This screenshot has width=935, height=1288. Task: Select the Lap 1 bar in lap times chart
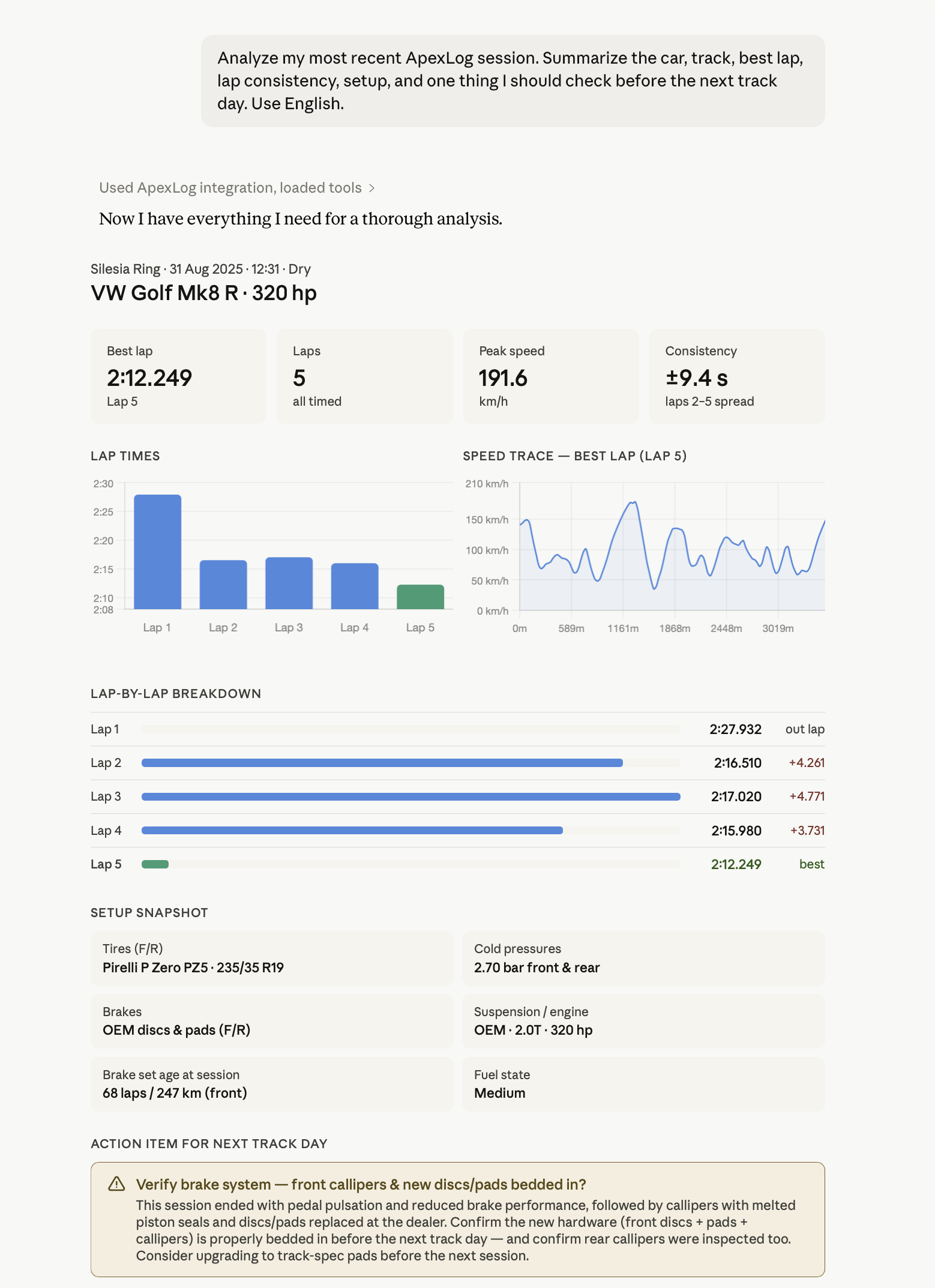[x=157, y=552]
